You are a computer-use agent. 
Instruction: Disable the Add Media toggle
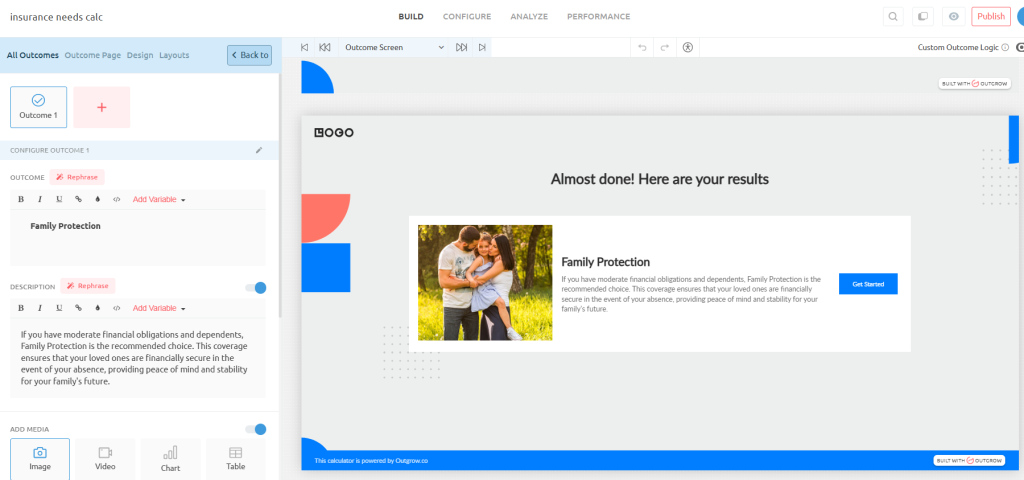pos(256,429)
